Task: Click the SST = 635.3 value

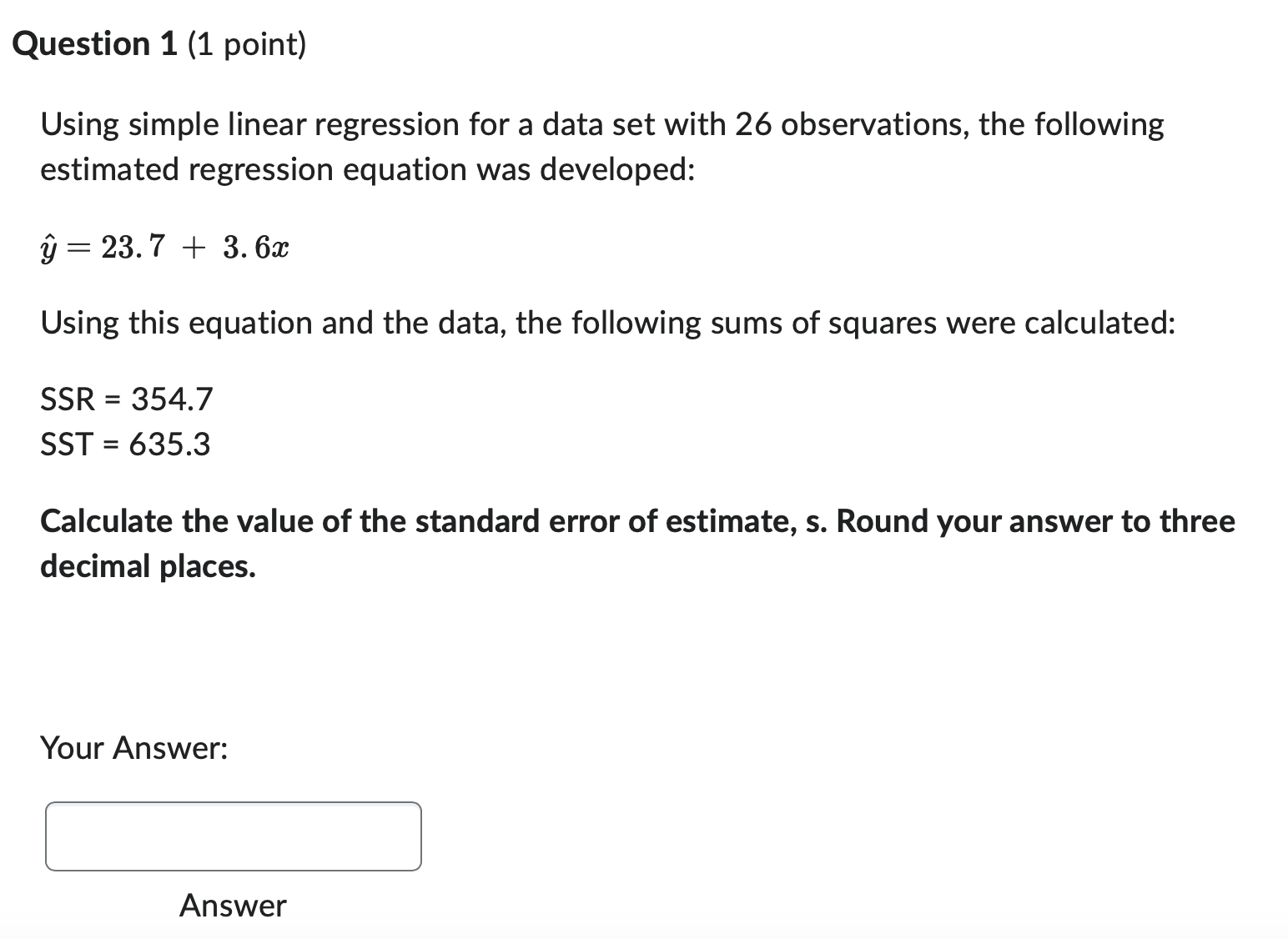Action: click(125, 444)
